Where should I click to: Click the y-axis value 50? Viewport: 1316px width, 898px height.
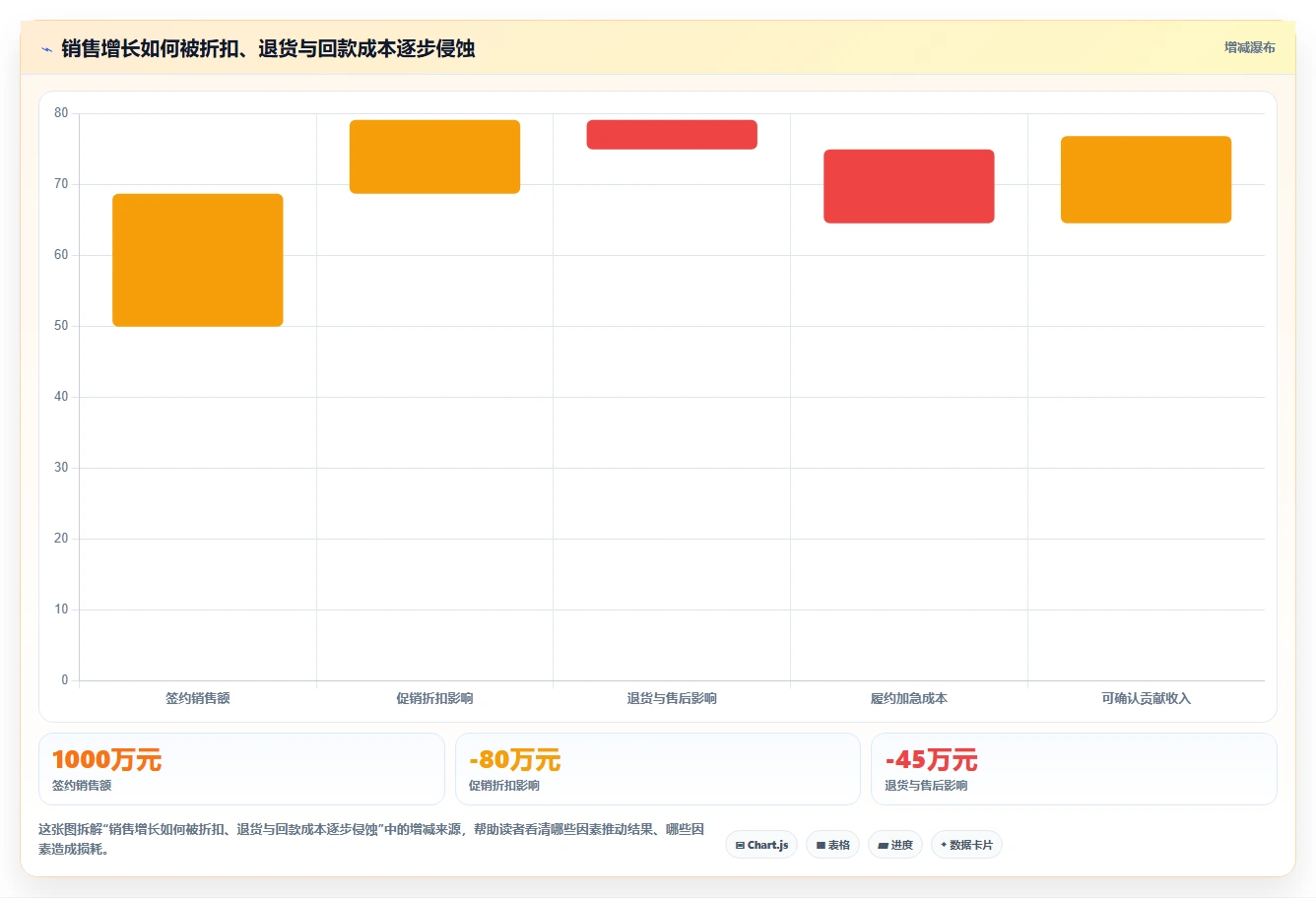pos(61,326)
